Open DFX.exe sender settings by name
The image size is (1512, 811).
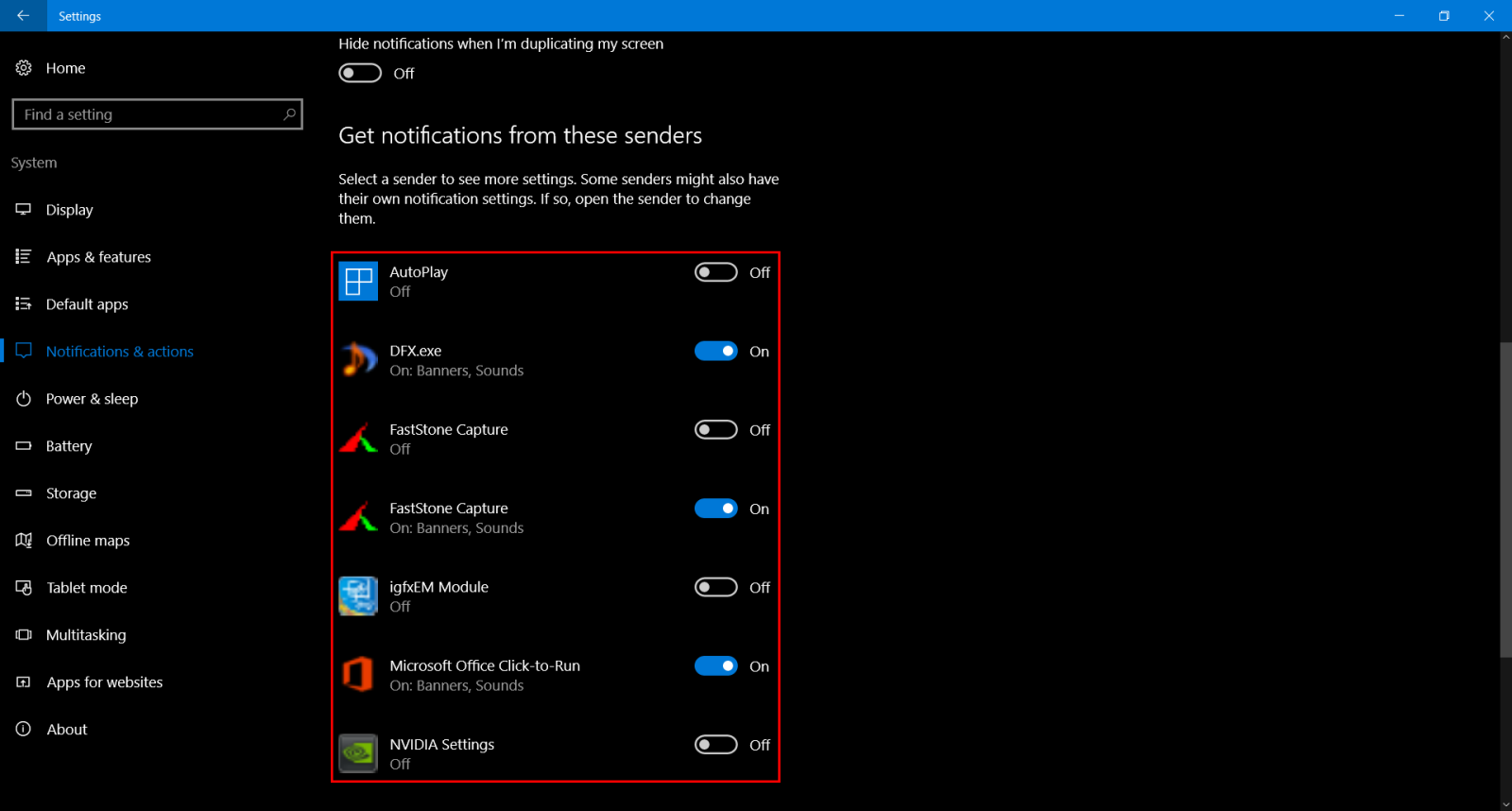point(416,351)
